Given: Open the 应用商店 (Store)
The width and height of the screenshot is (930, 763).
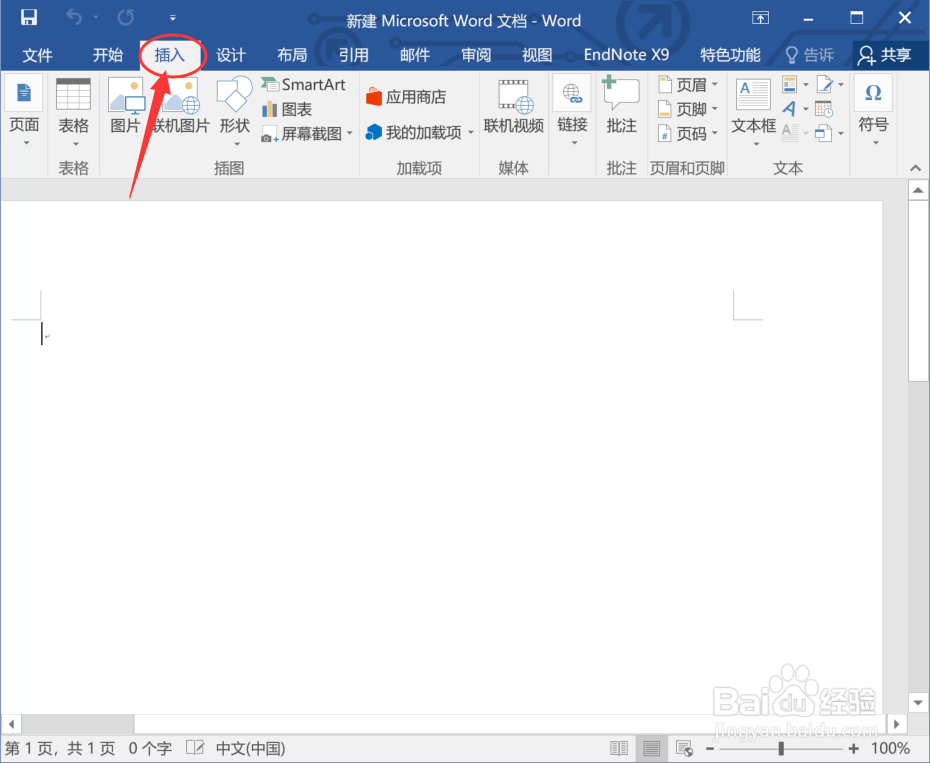Looking at the screenshot, I should coord(406,97).
